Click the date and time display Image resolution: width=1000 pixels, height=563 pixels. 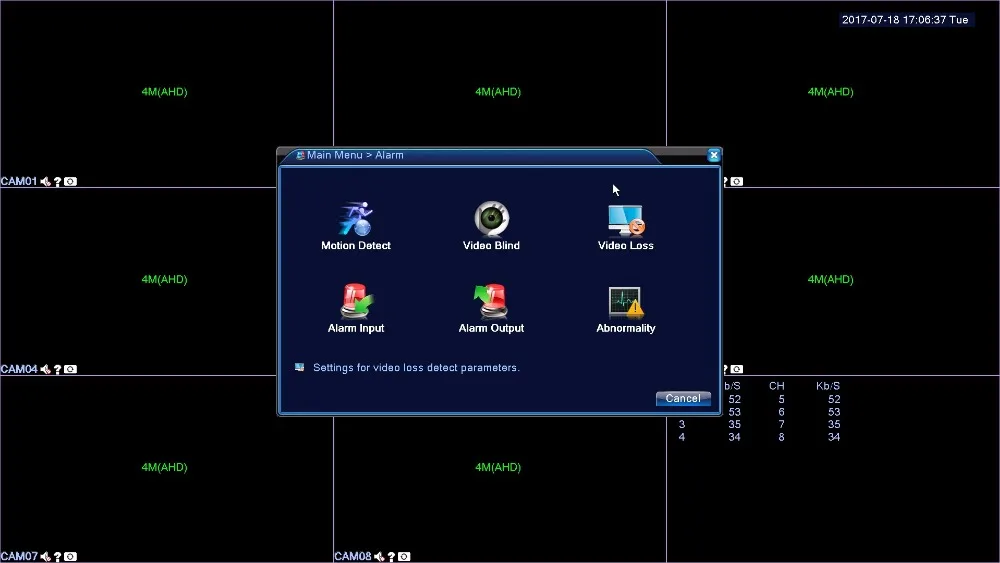pyautogui.click(x=905, y=20)
